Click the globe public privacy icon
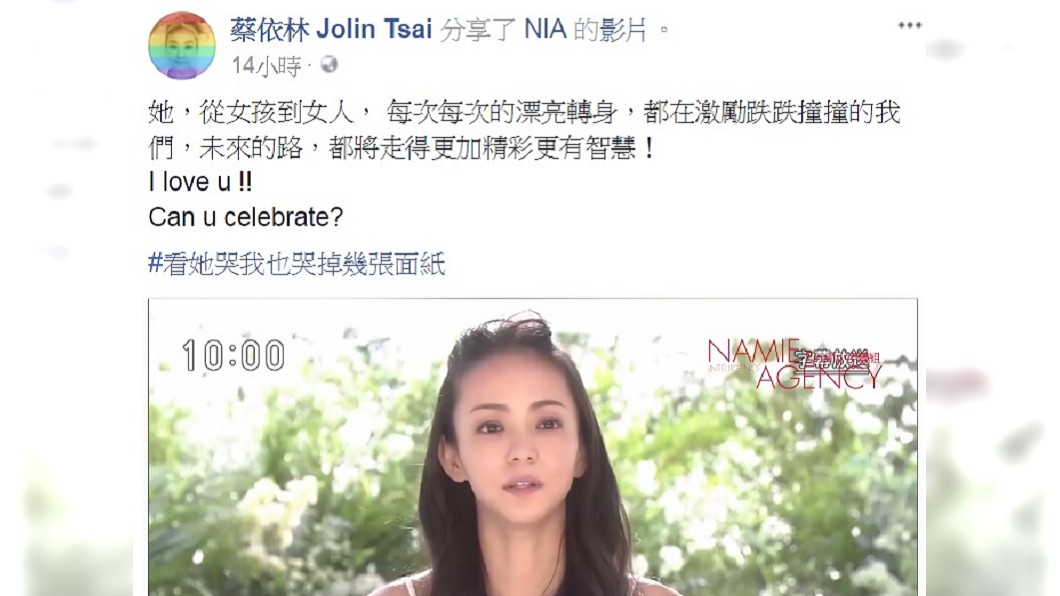Image resolution: width=1060 pixels, height=596 pixels. pyautogui.click(x=329, y=65)
